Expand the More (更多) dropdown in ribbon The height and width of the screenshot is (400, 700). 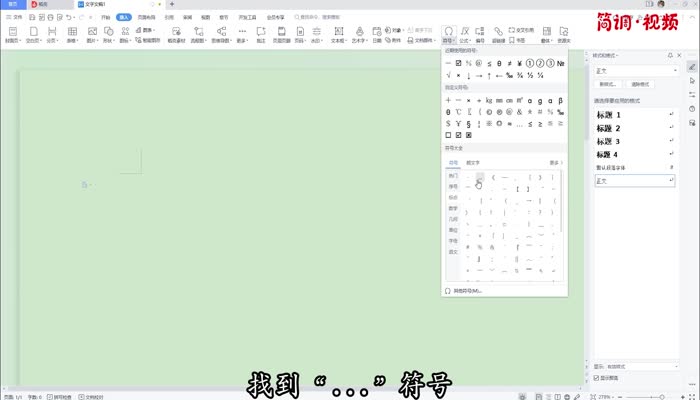pyautogui.click(x=242, y=35)
